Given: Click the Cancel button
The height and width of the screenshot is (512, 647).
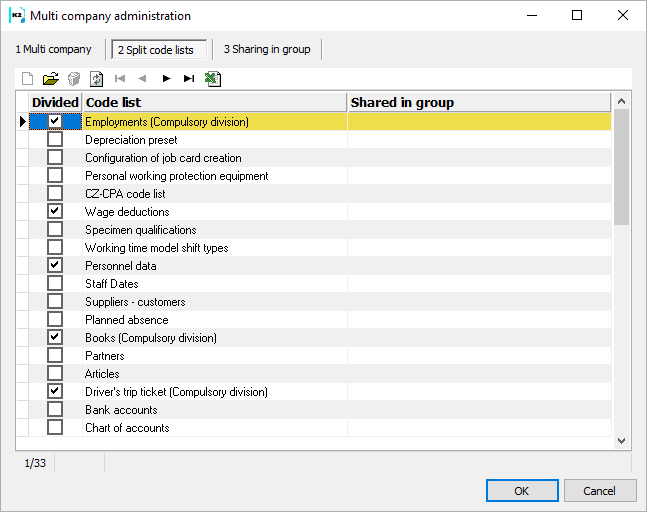Looking at the screenshot, I should 600,491.
